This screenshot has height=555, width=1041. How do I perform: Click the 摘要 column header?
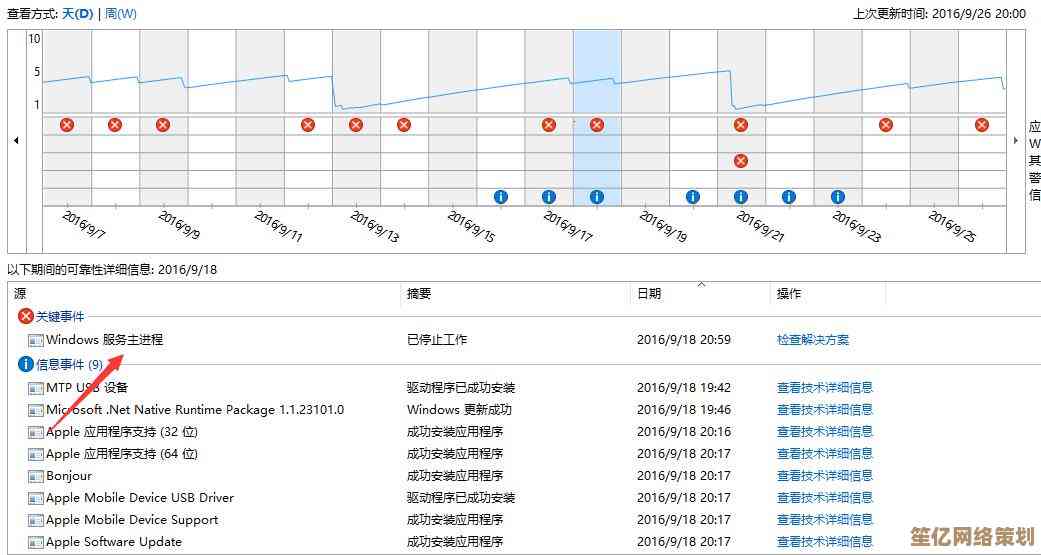[419, 294]
